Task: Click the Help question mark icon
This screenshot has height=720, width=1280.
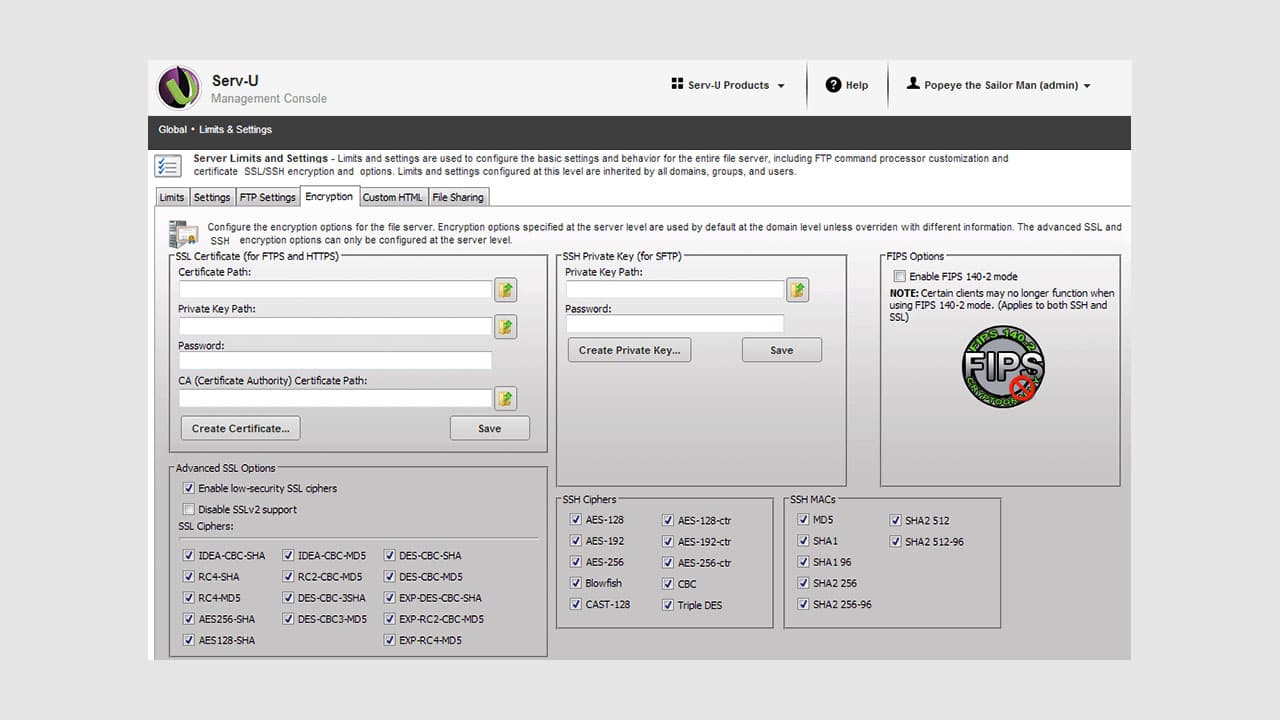Action: click(x=831, y=85)
